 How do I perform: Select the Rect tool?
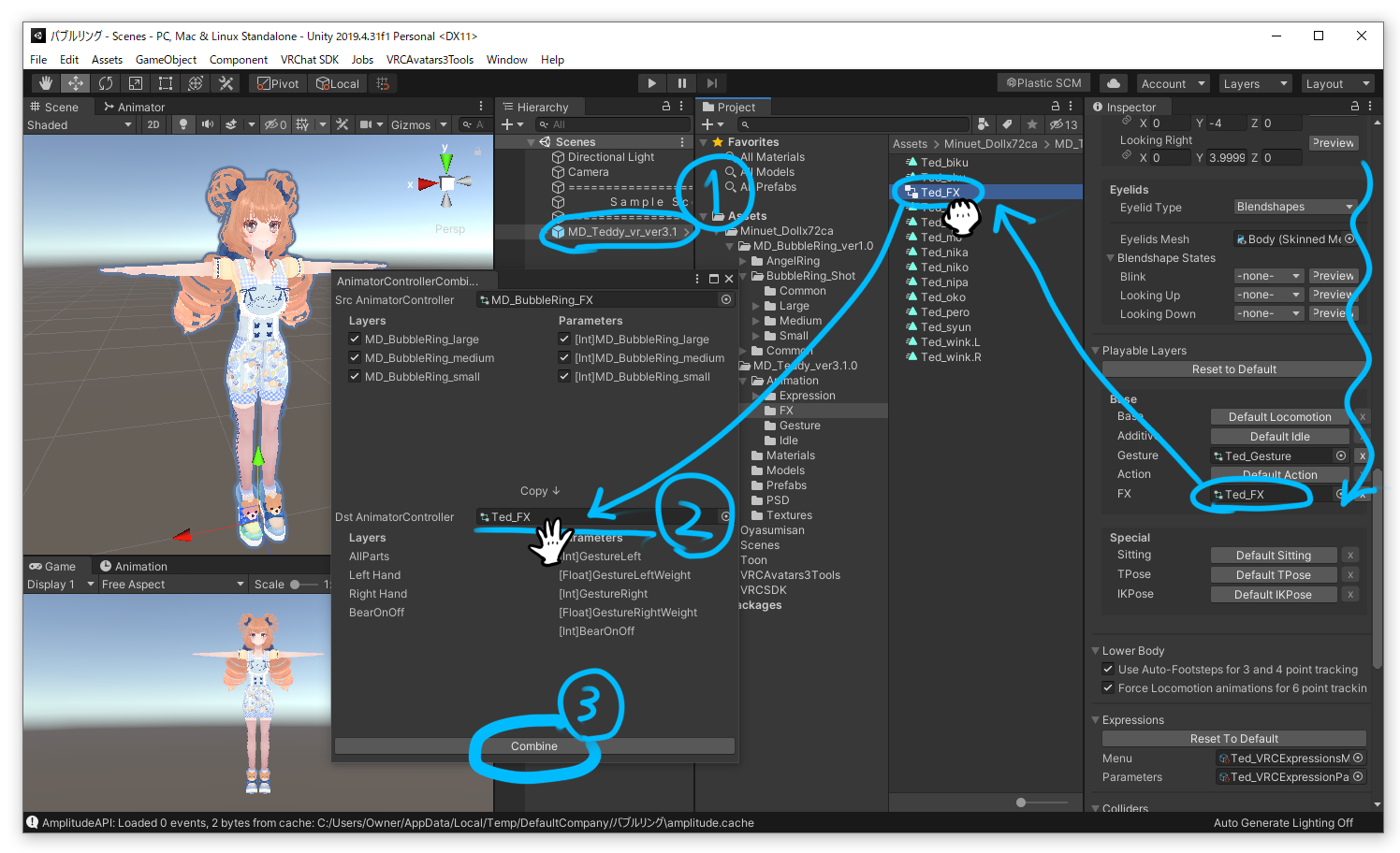[165, 83]
